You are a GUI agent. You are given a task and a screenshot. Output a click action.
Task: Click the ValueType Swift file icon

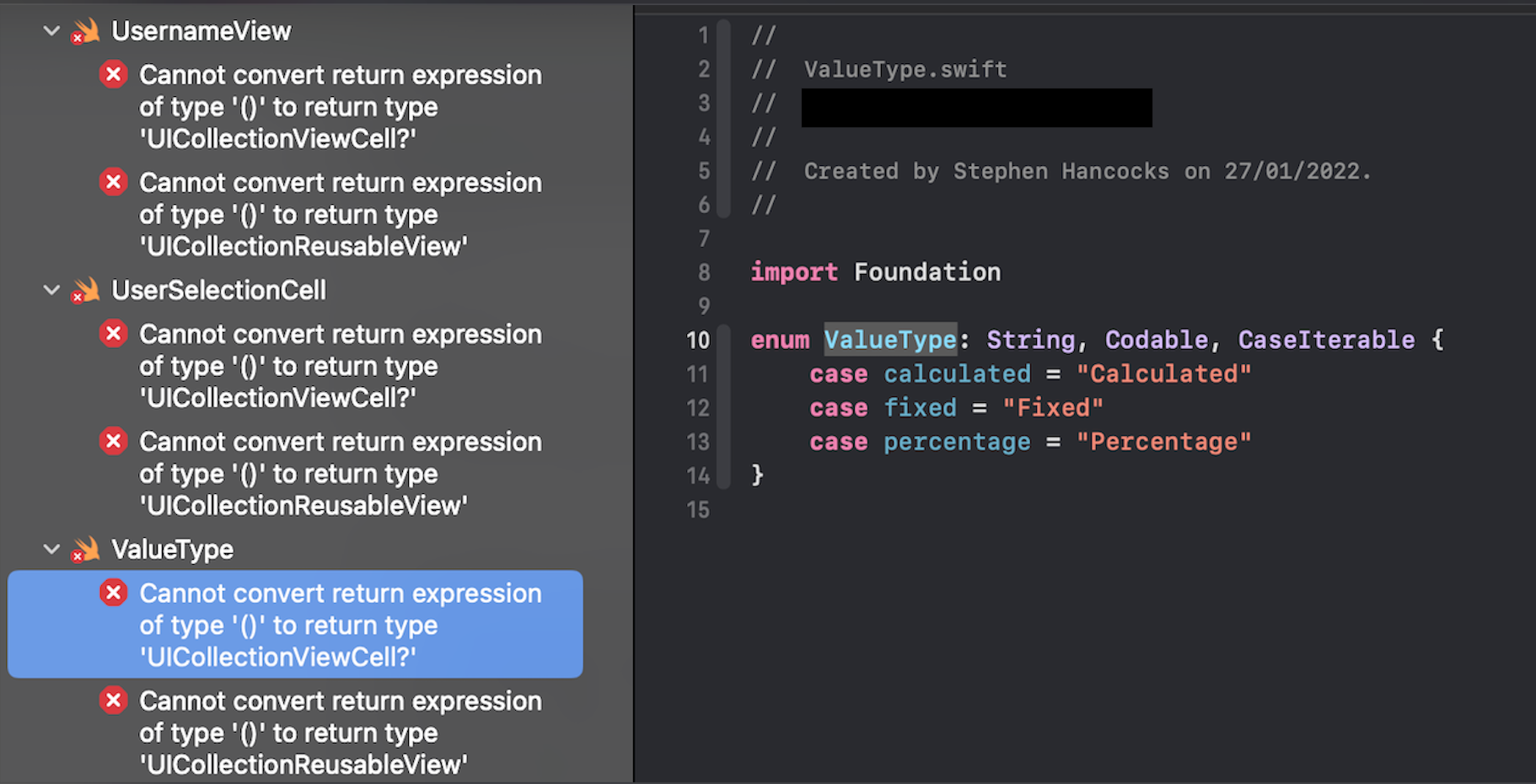(85, 550)
